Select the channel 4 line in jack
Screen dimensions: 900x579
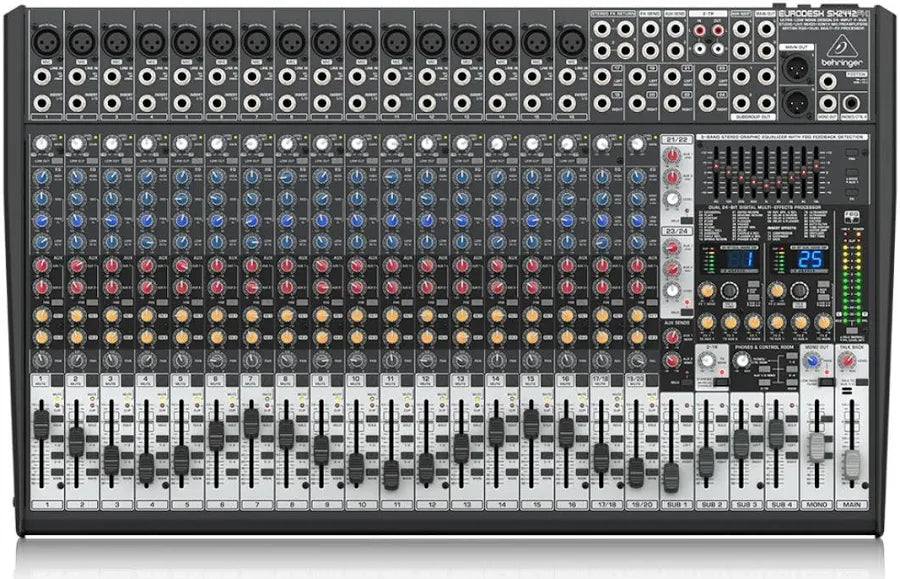click(147, 77)
